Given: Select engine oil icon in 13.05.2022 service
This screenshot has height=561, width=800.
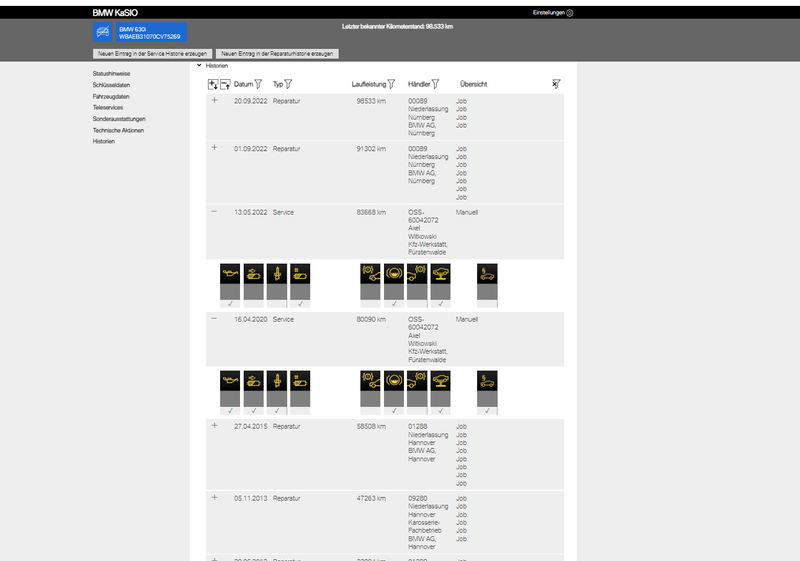Looking at the screenshot, I should pos(230,274).
